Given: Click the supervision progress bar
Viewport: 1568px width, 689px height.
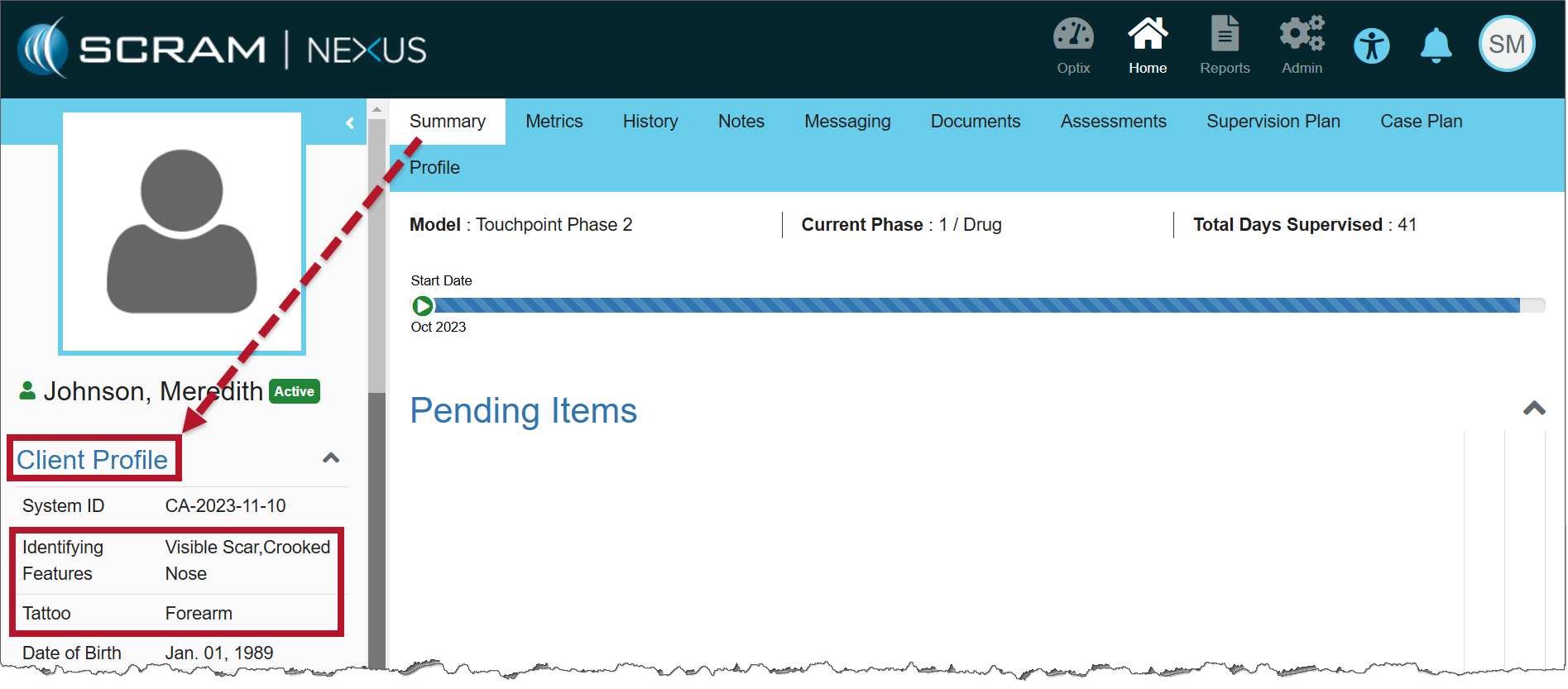Looking at the screenshot, I should coord(976,306).
